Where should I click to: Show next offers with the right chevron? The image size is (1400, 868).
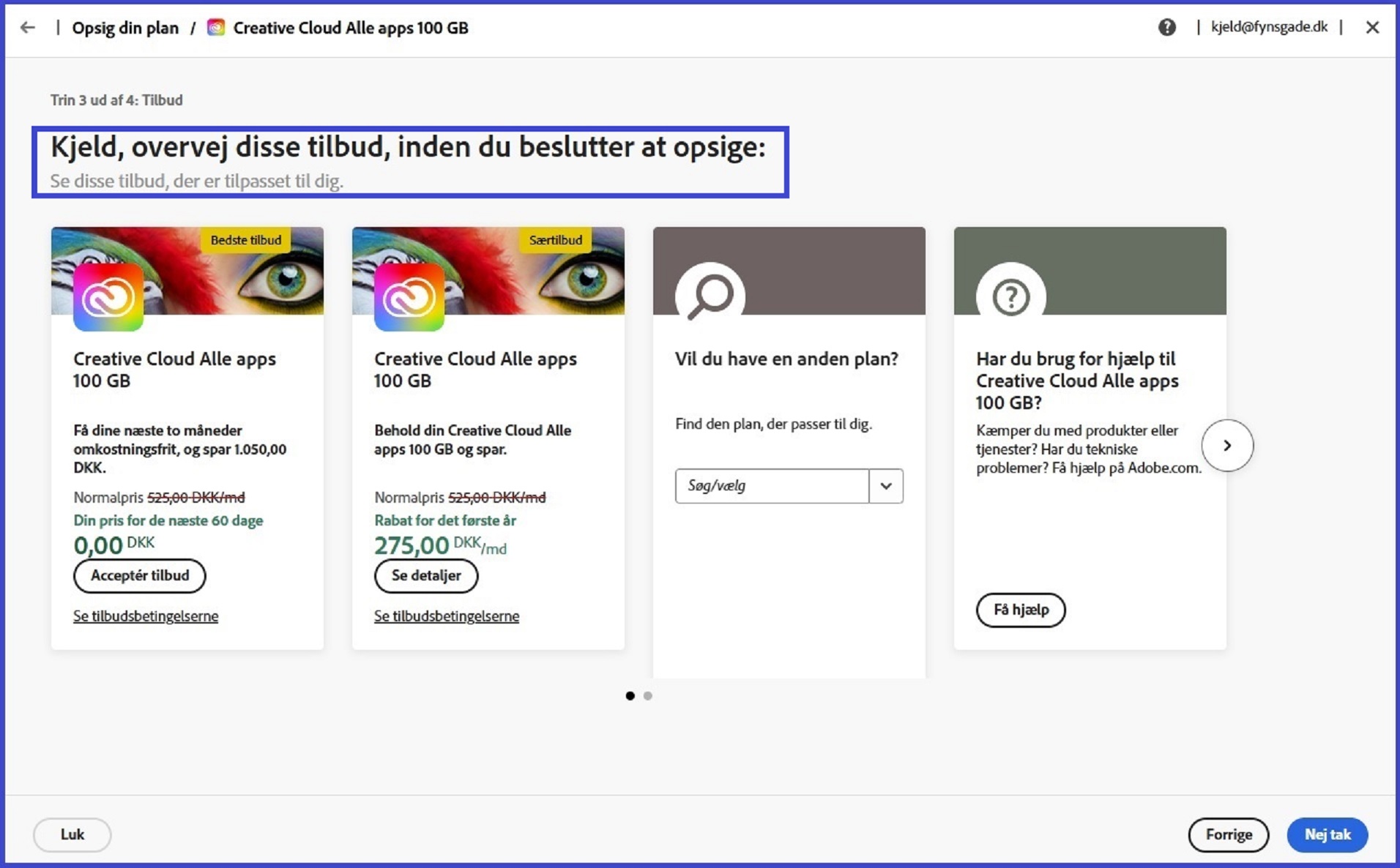[x=1227, y=445]
